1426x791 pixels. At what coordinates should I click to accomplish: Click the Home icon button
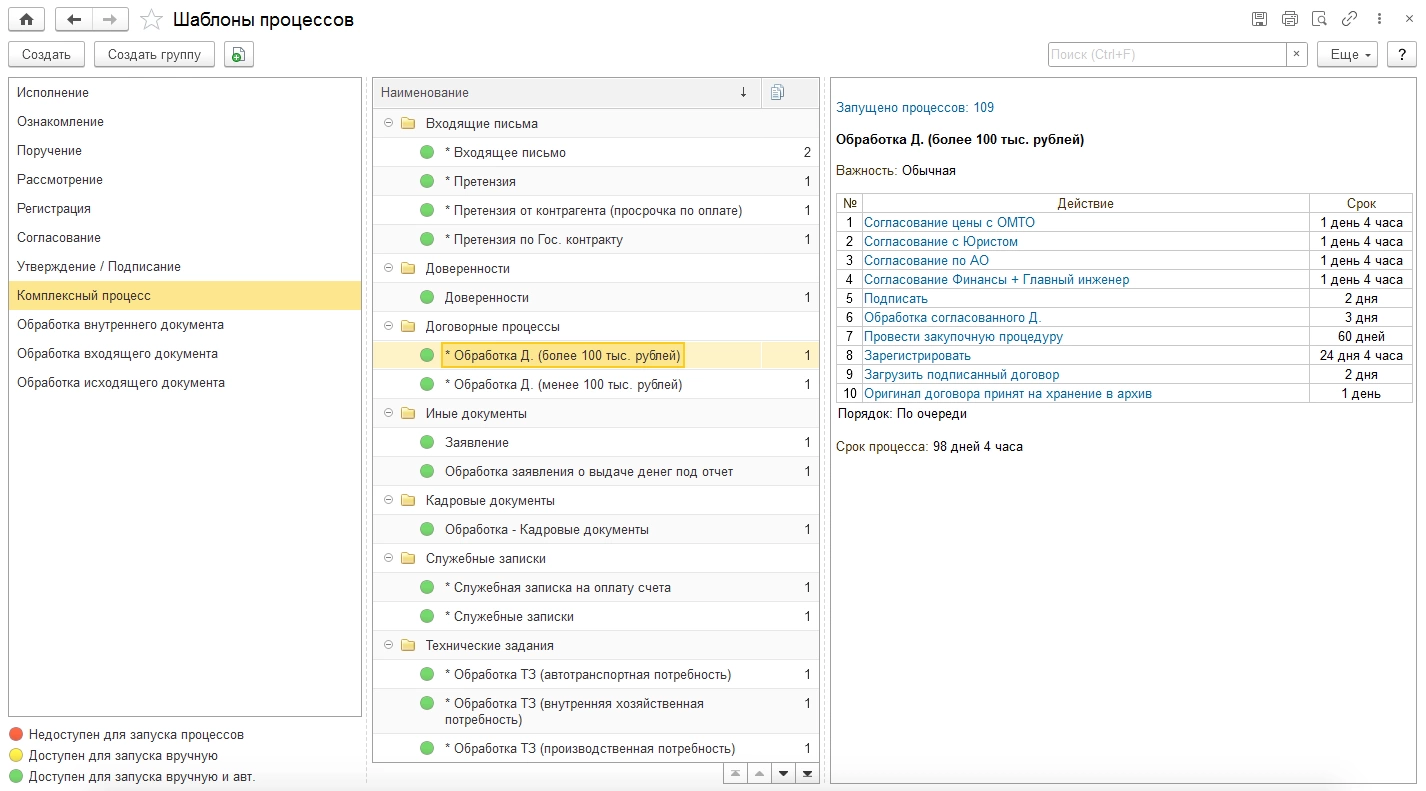pos(27,19)
